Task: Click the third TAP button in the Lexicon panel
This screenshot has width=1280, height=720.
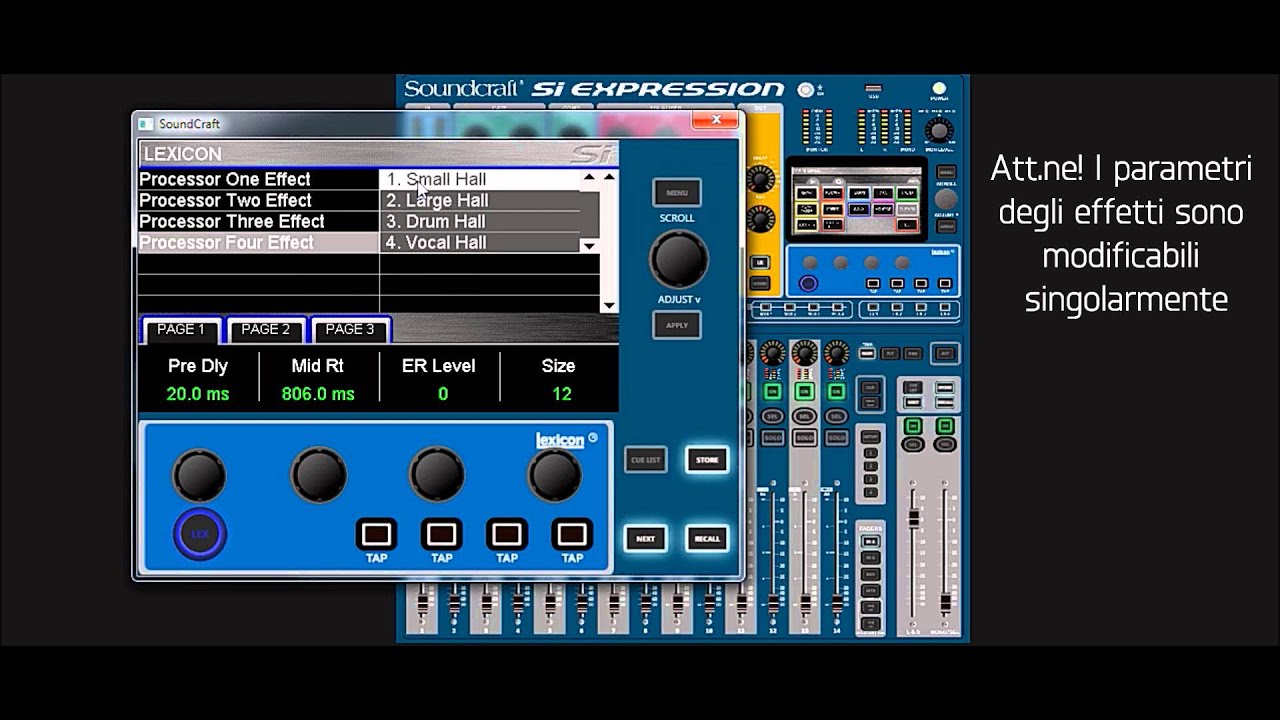Action: coord(507,534)
